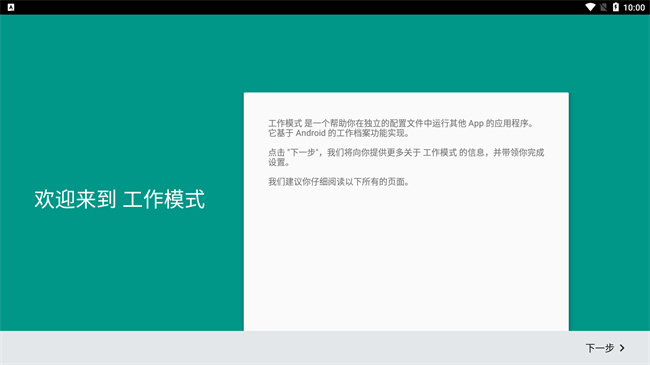Click the paragraph starting 点击 "下一步"
The width and height of the screenshot is (650, 365).
(406, 157)
